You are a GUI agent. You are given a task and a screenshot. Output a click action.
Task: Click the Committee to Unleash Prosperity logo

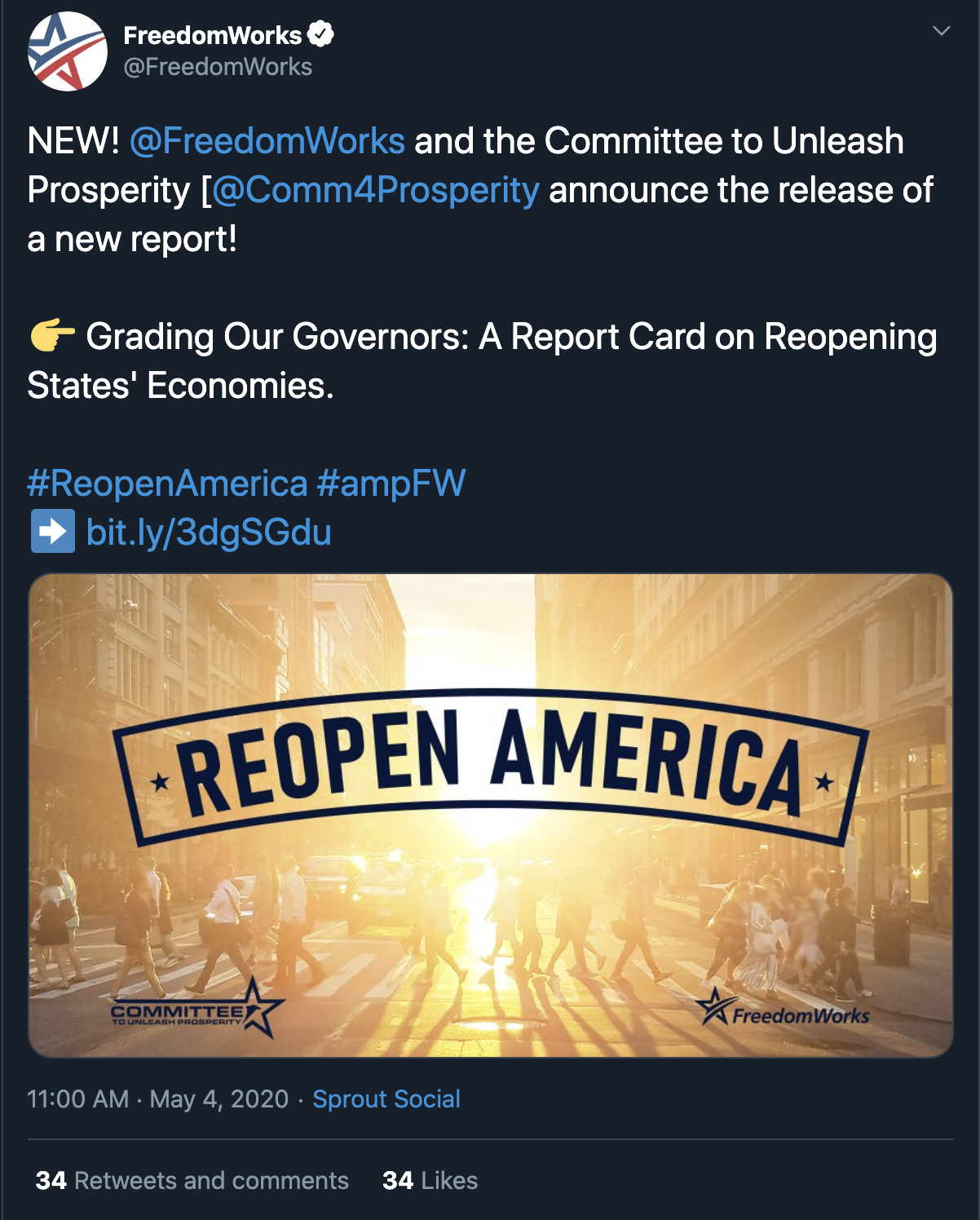click(x=197, y=1009)
